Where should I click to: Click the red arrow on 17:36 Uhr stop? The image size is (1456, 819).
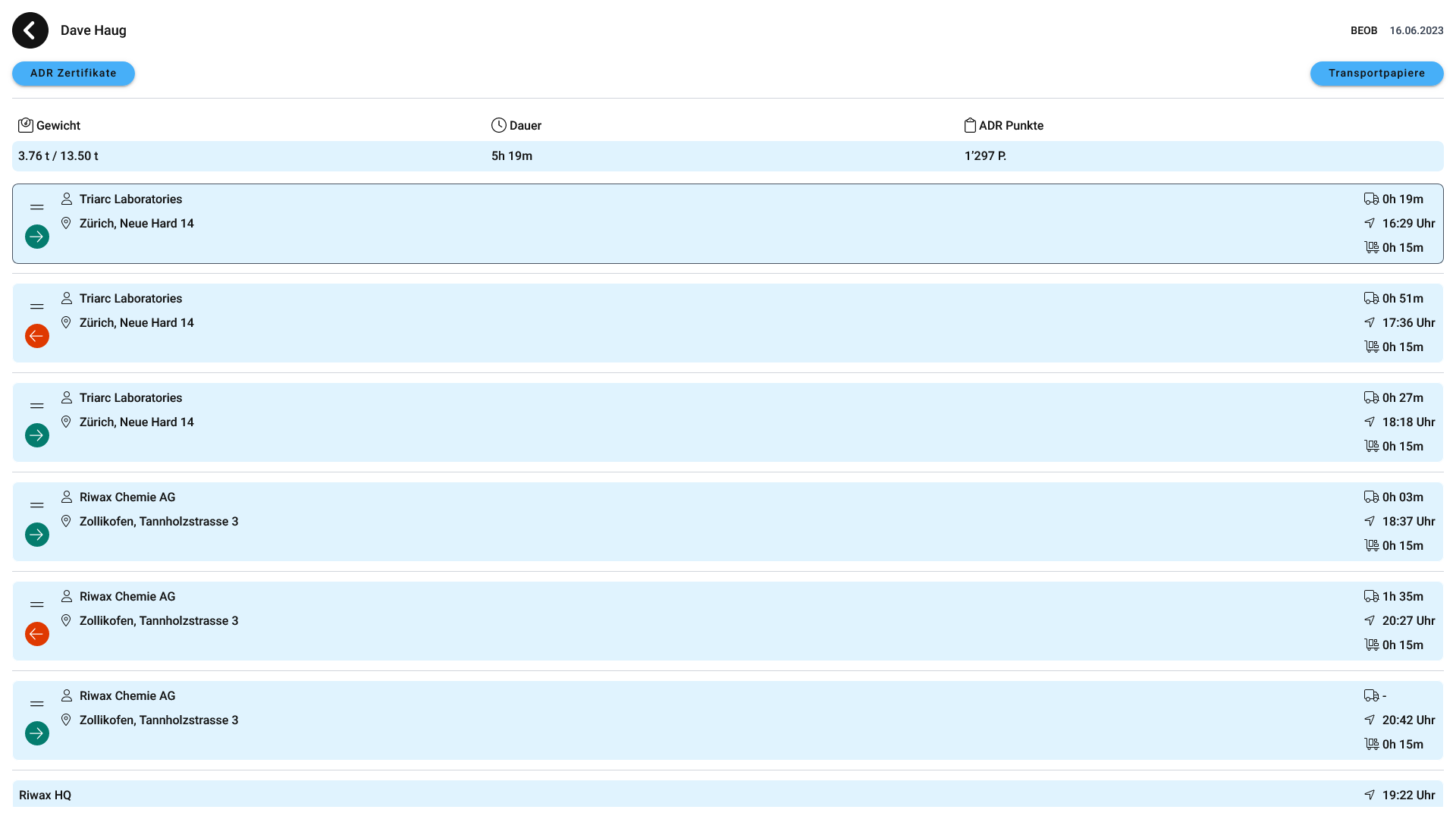[37, 336]
